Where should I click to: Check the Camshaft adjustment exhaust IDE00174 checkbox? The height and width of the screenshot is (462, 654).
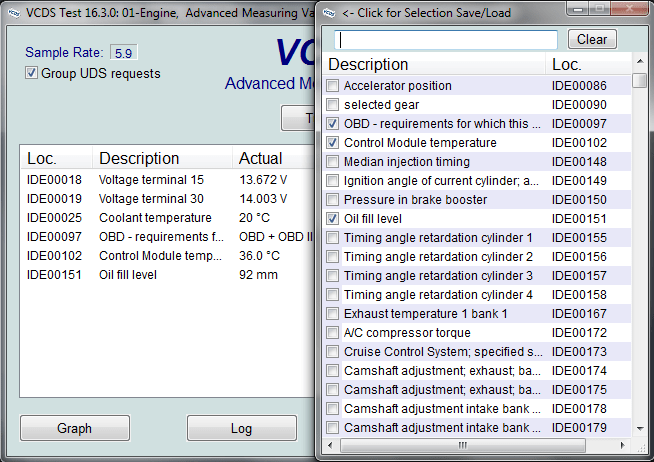332,370
